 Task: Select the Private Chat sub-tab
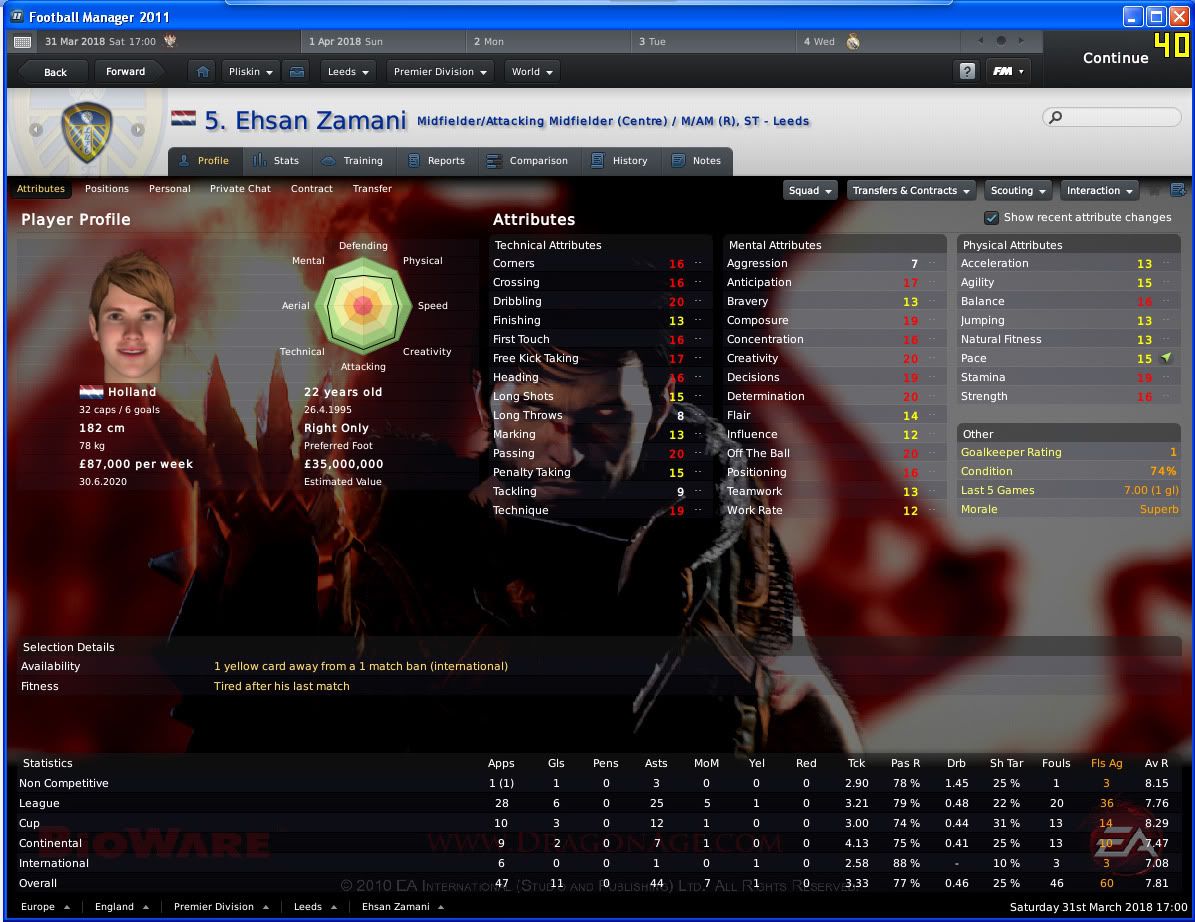[240, 189]
